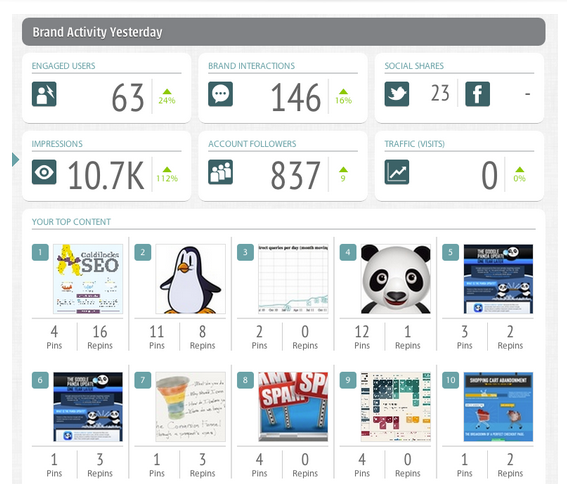Click the 11 Pins count under the penguin
567x500 pixels.
click(157, 332)
